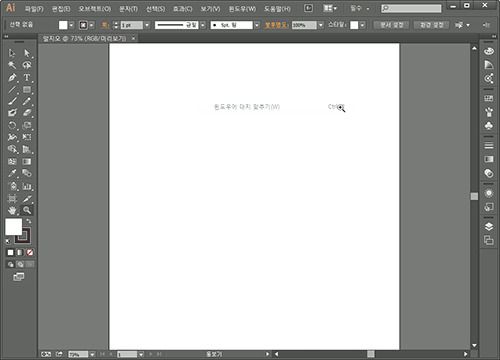Screen dimensions: 500x360
Task: Select the Artboard tool
Action: (12, 199)
